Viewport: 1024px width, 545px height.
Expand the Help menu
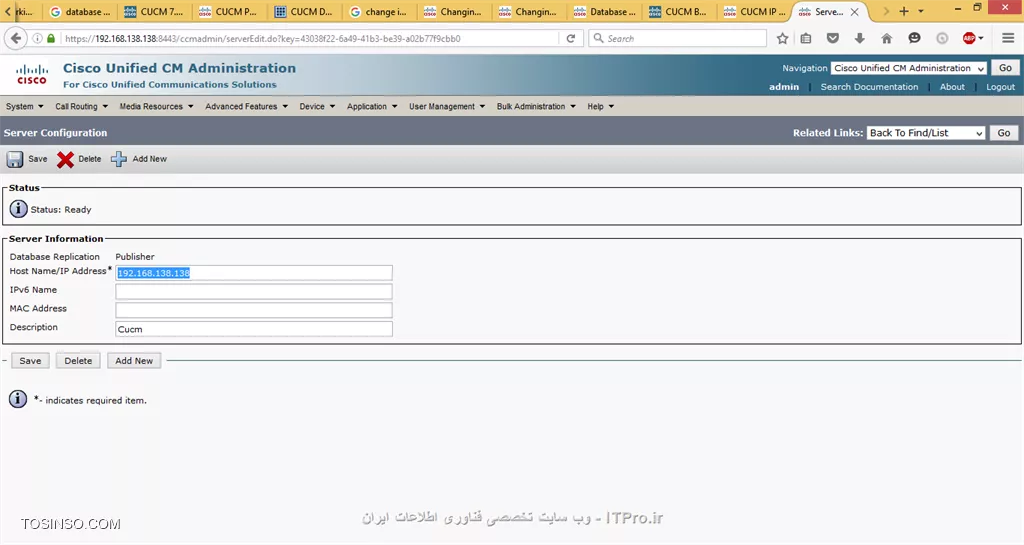click(600, 106)
